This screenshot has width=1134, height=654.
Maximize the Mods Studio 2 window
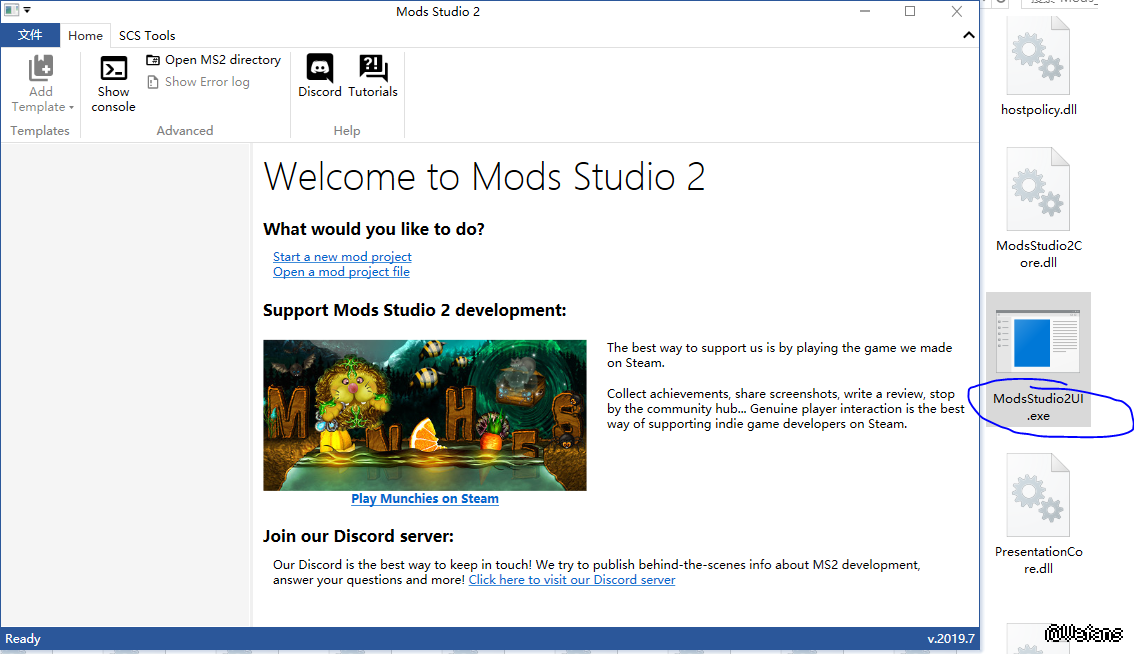click(x=910, y=11)
